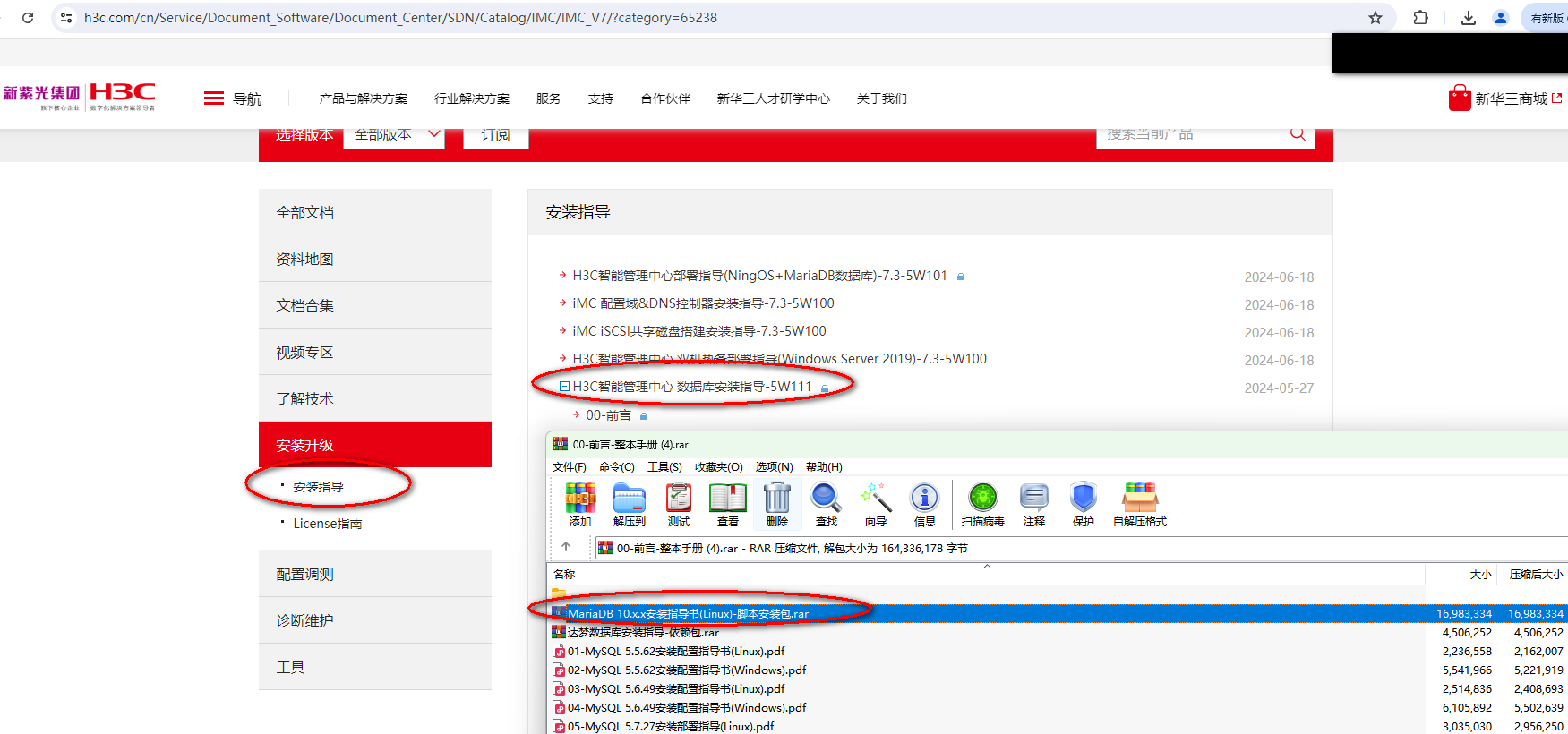The width and height of the screenshot is (1568, 734).
Task: Open the WinRAR 工具(S) menu
Action: [664, 467]
